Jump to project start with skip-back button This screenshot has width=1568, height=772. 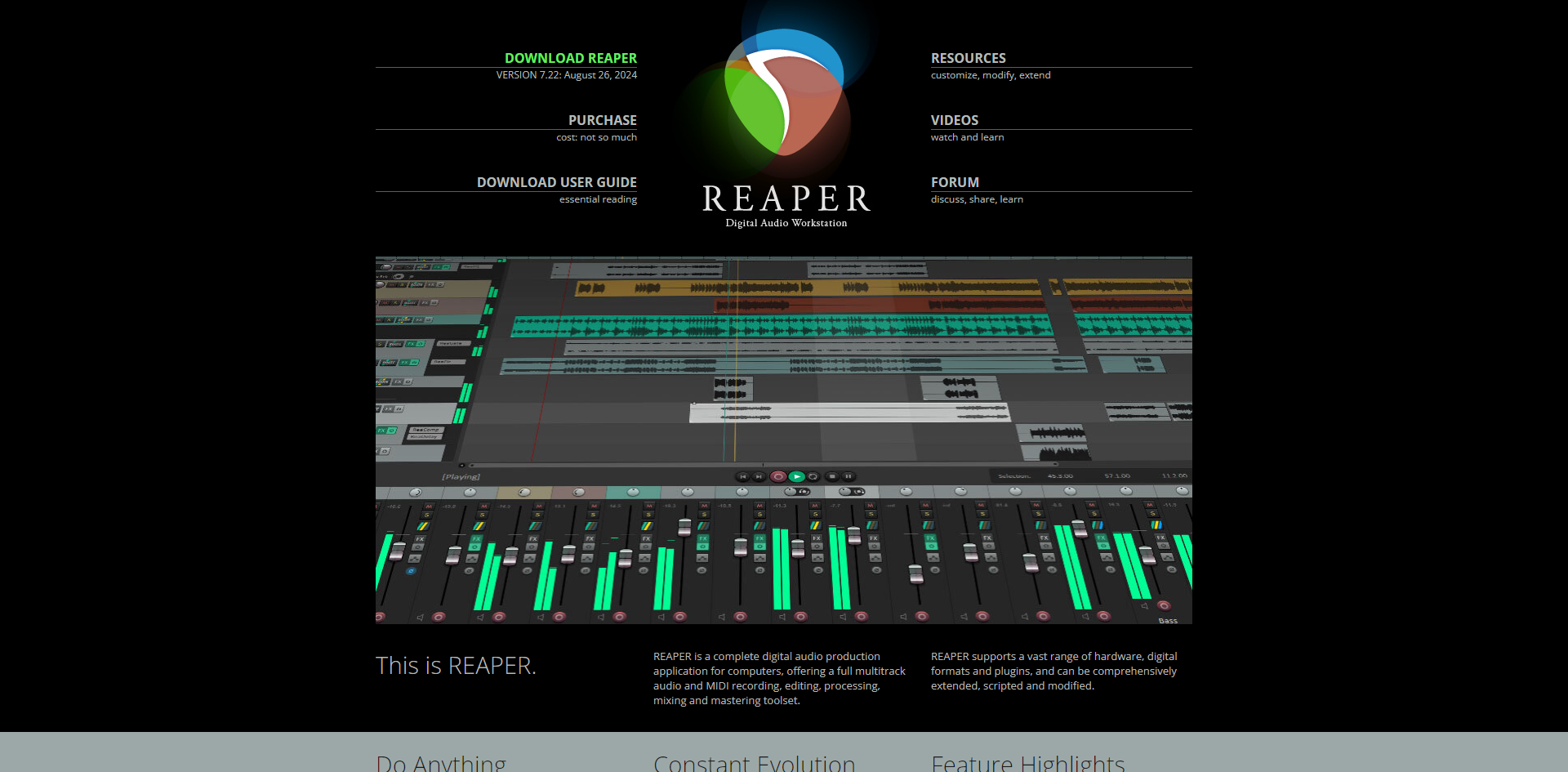742,476
